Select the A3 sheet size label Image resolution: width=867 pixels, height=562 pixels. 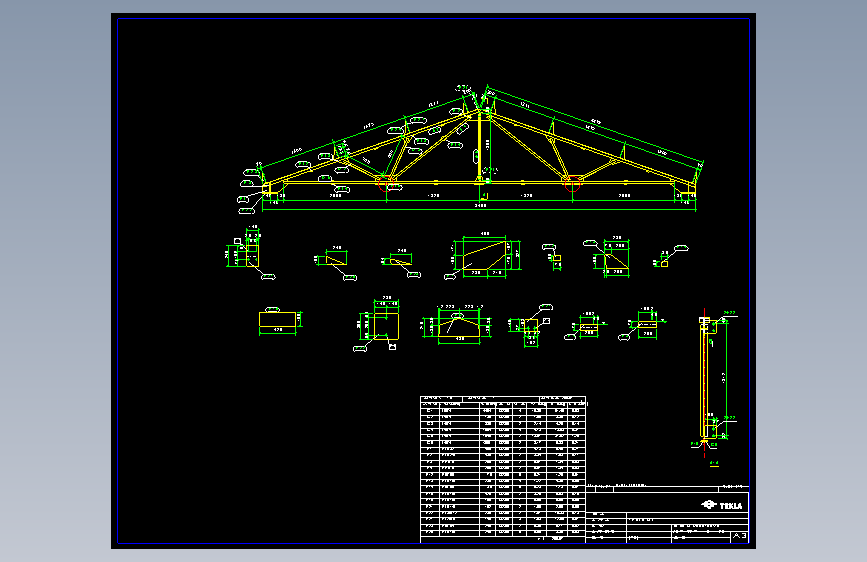pos(740,536)
